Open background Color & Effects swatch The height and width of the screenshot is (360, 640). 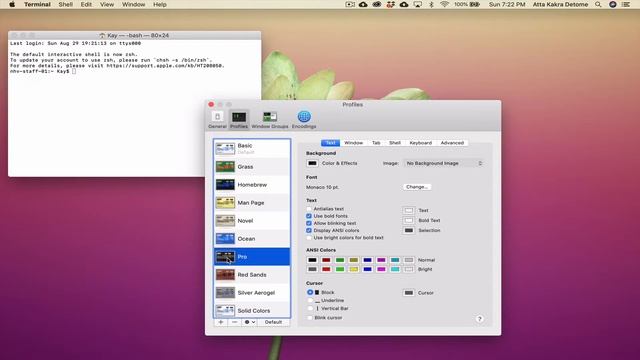click(x=312, y=163)
